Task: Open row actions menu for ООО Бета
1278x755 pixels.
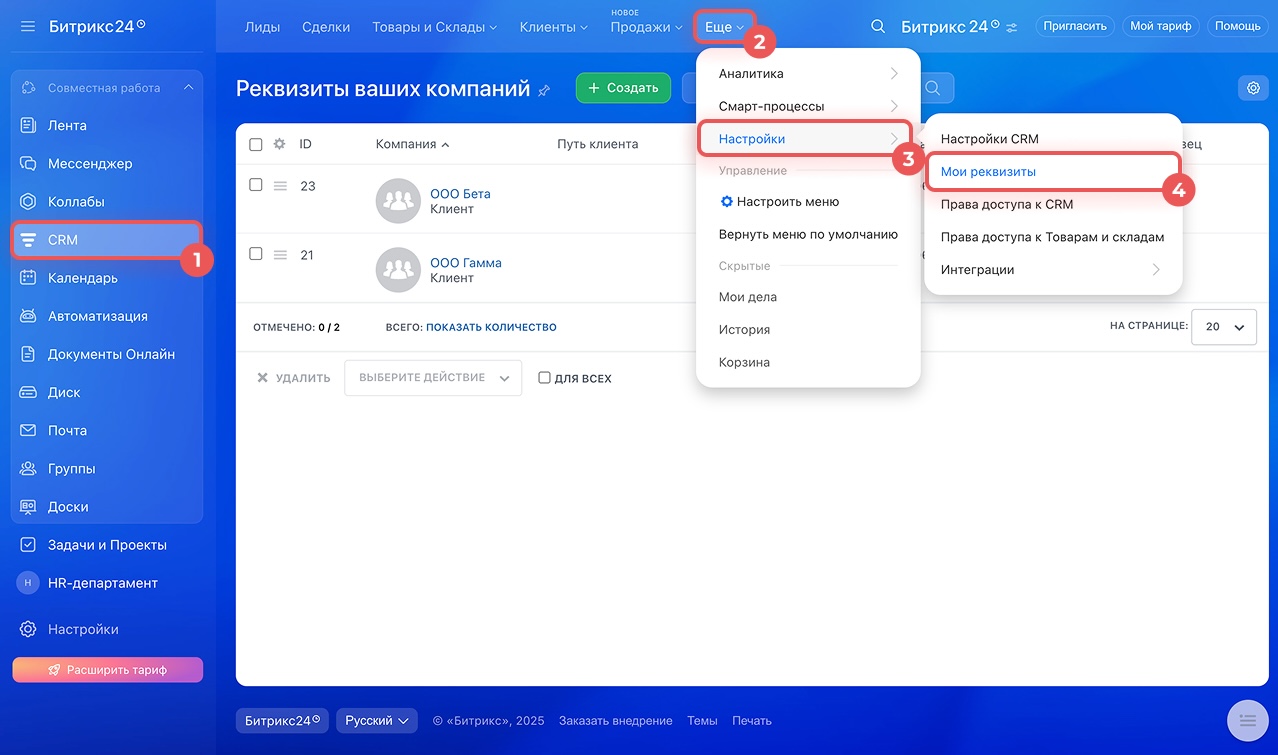Action: pyautogui.click(x=281, y=186)
